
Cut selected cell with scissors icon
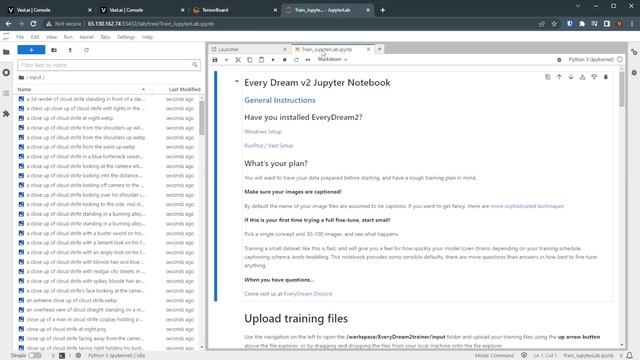pos(238,60)
